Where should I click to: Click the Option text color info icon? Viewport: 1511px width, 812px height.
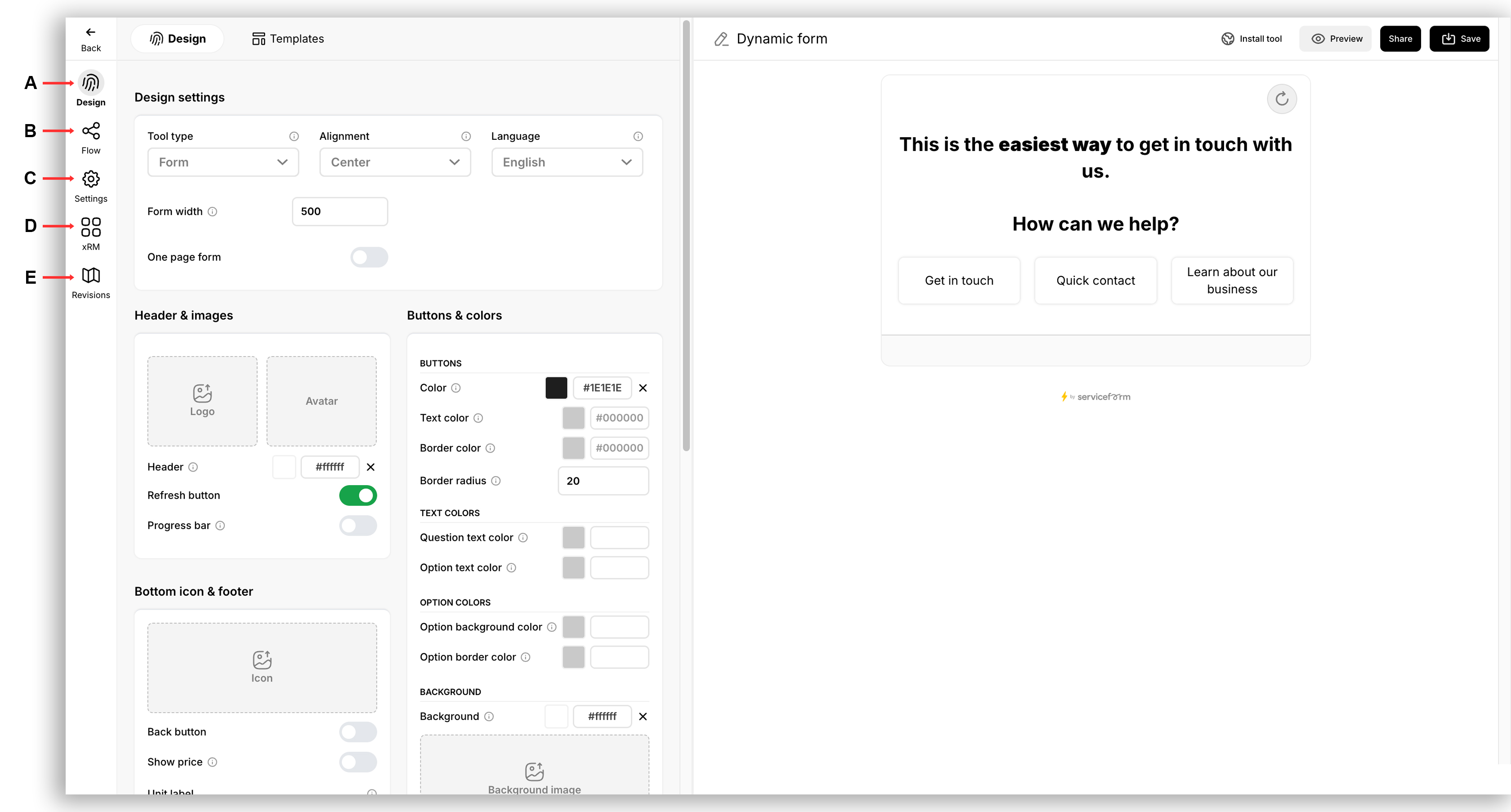[x=511, y=567]
